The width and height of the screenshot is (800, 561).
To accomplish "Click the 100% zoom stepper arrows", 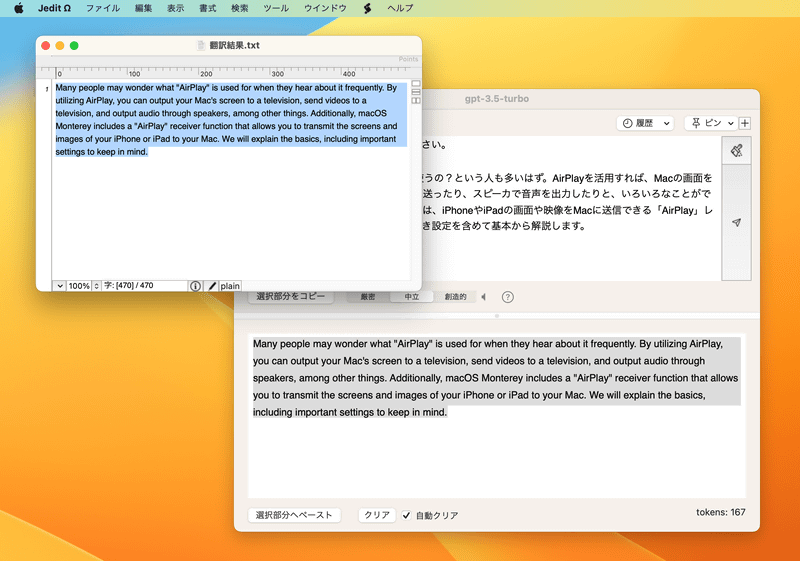I will [96, 286].
